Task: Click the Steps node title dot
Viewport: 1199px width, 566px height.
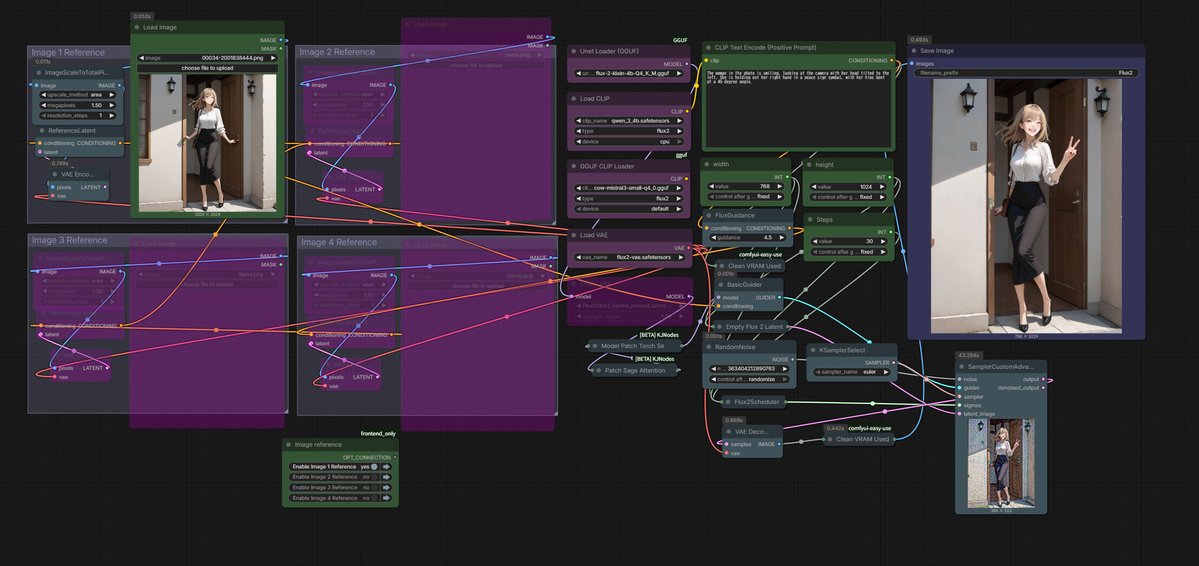Action: coord(809,220)
